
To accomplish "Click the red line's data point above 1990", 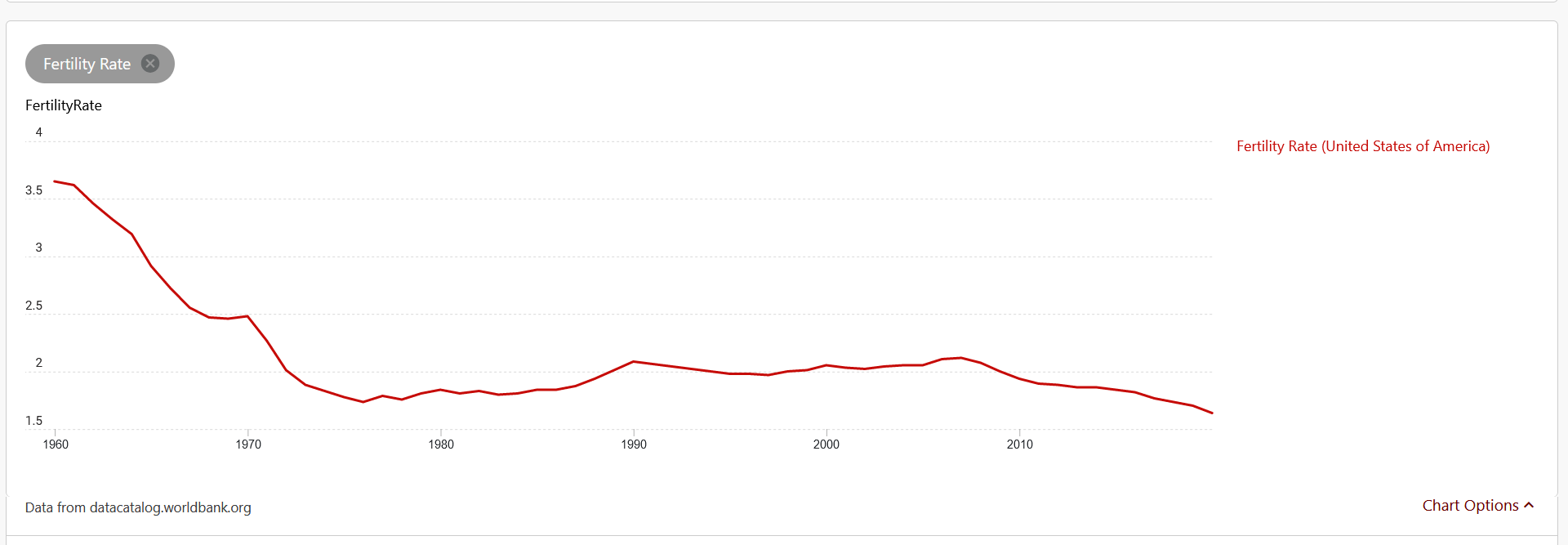I will coord(634,361).
